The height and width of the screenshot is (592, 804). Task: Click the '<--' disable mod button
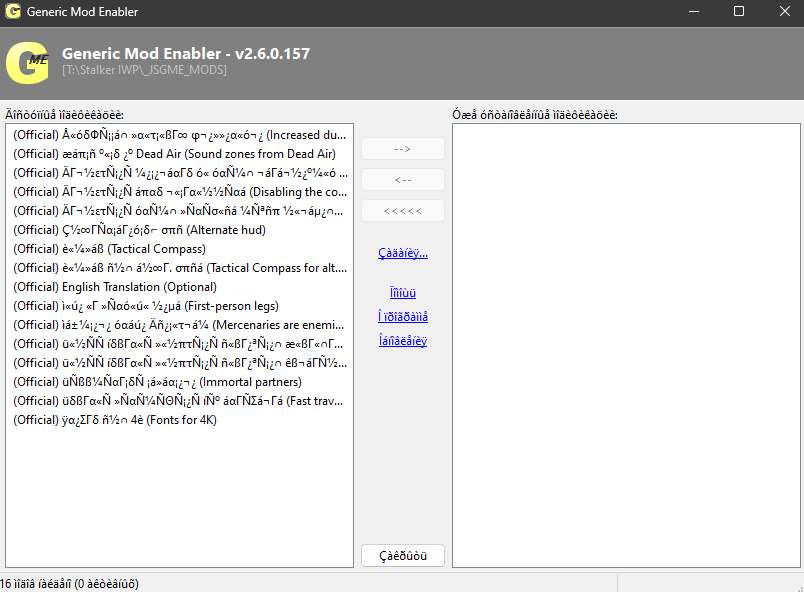point(403,180)
